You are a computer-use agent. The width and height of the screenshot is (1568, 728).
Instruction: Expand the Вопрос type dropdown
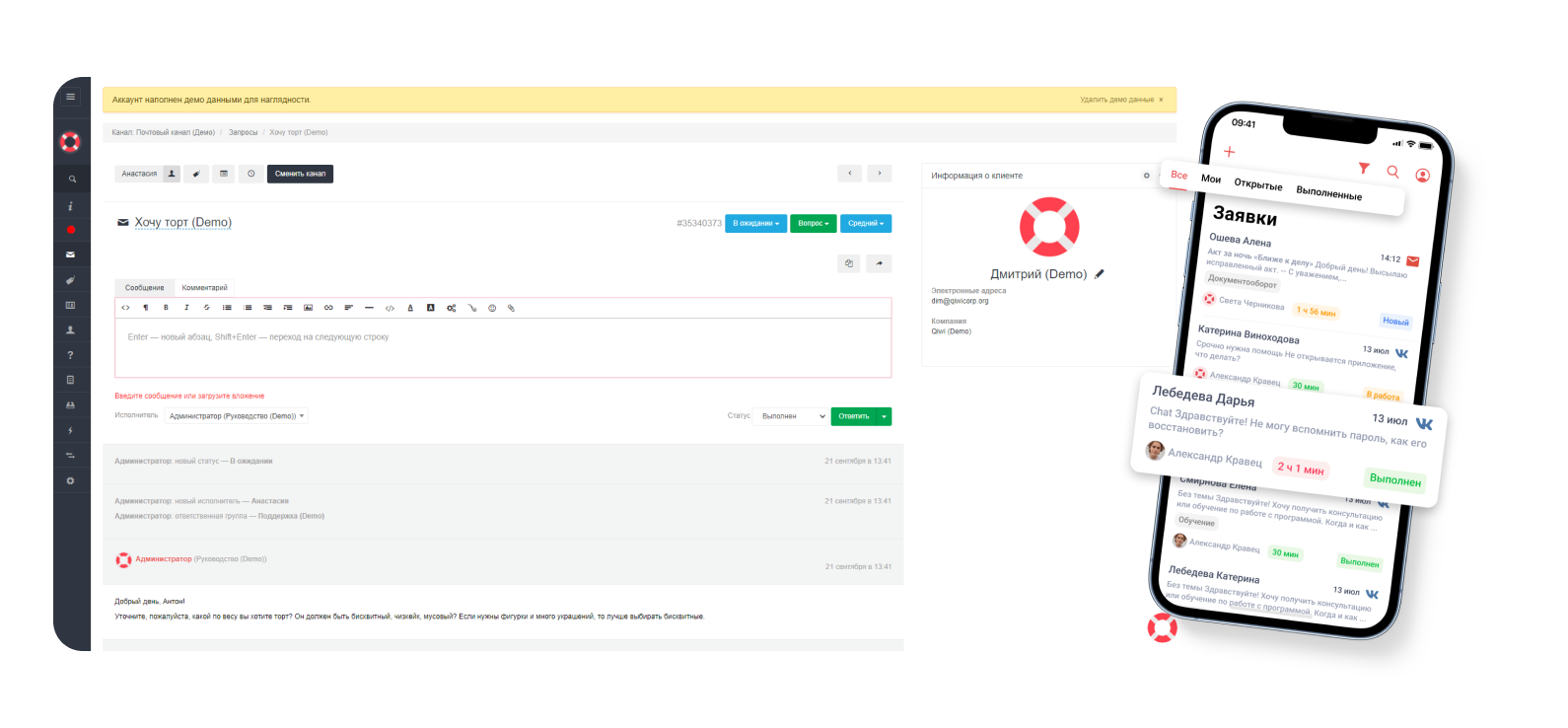[x=814, y=223]
